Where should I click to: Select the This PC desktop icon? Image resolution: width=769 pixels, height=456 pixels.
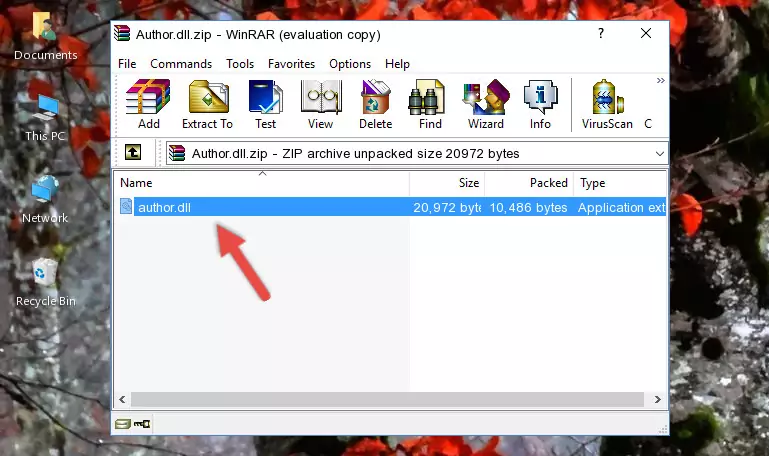45,119
